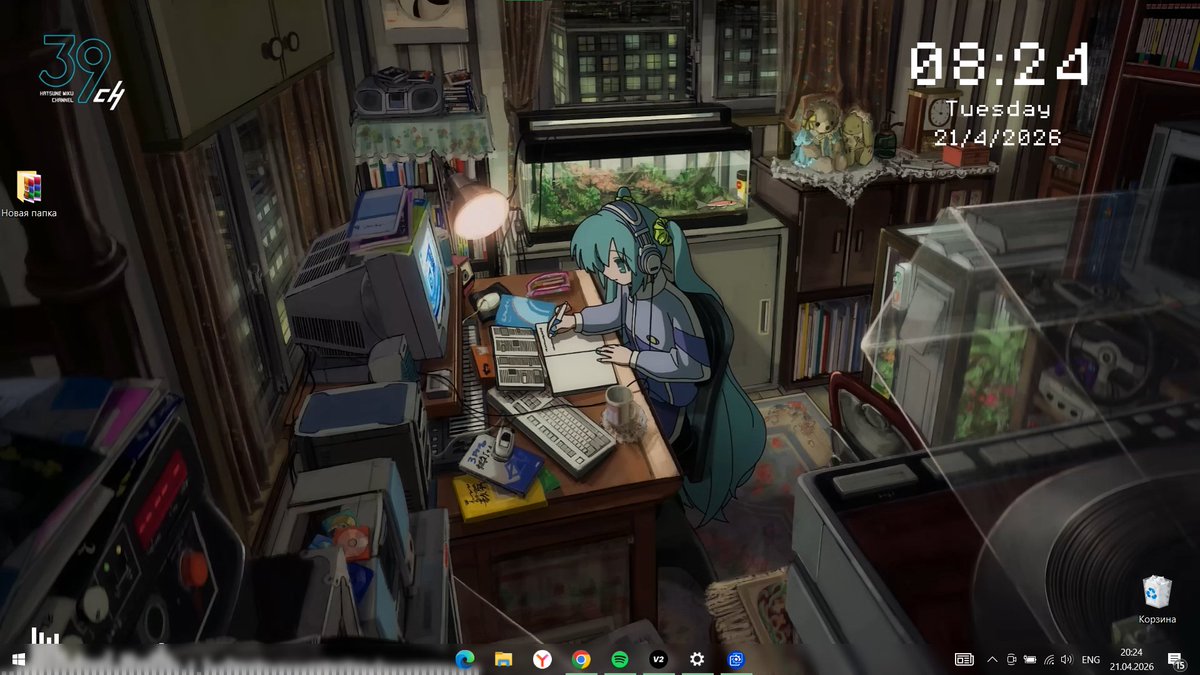
Task: Launch Microsoft Edge from taskbar
Action: click(464, 660)
